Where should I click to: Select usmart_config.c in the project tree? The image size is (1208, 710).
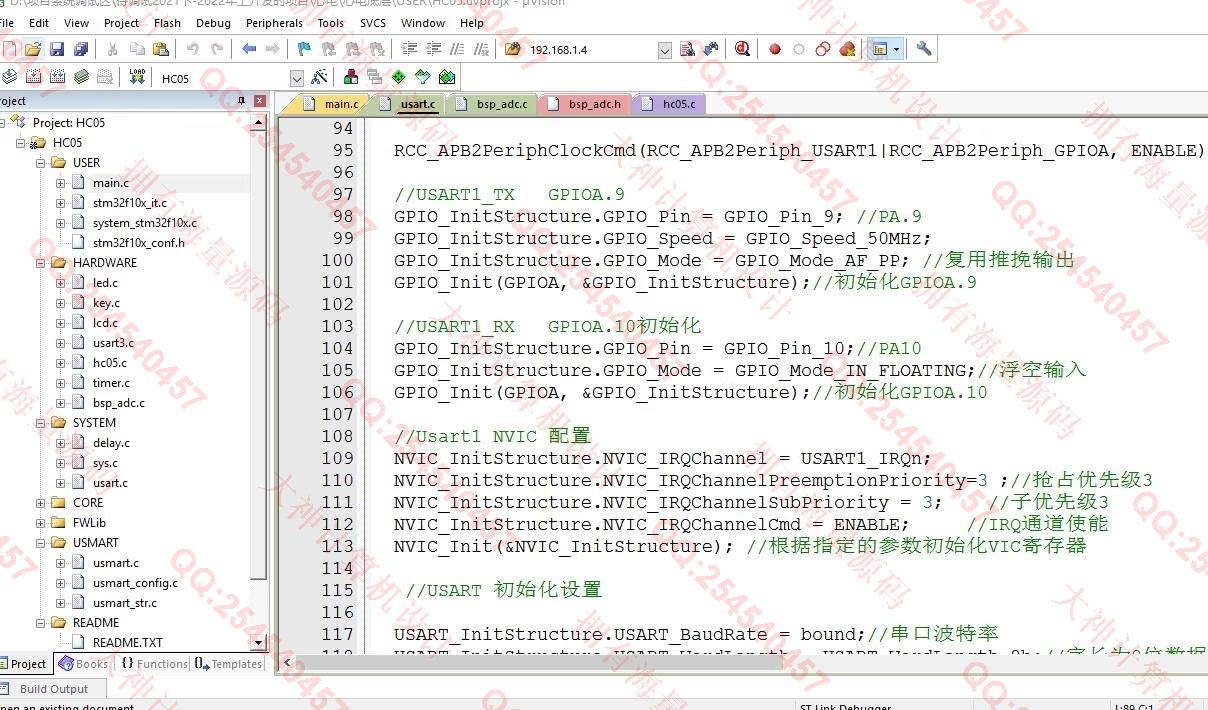(135, 583)
